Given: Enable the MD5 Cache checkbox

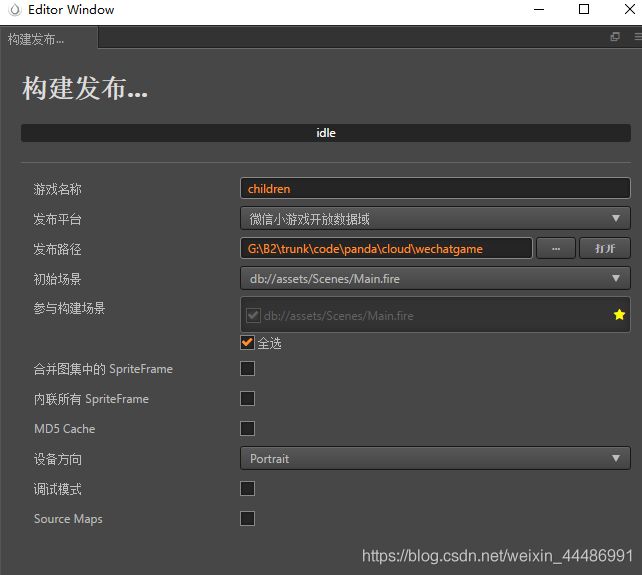Looking at the screenshot, I should coord(247,428).
